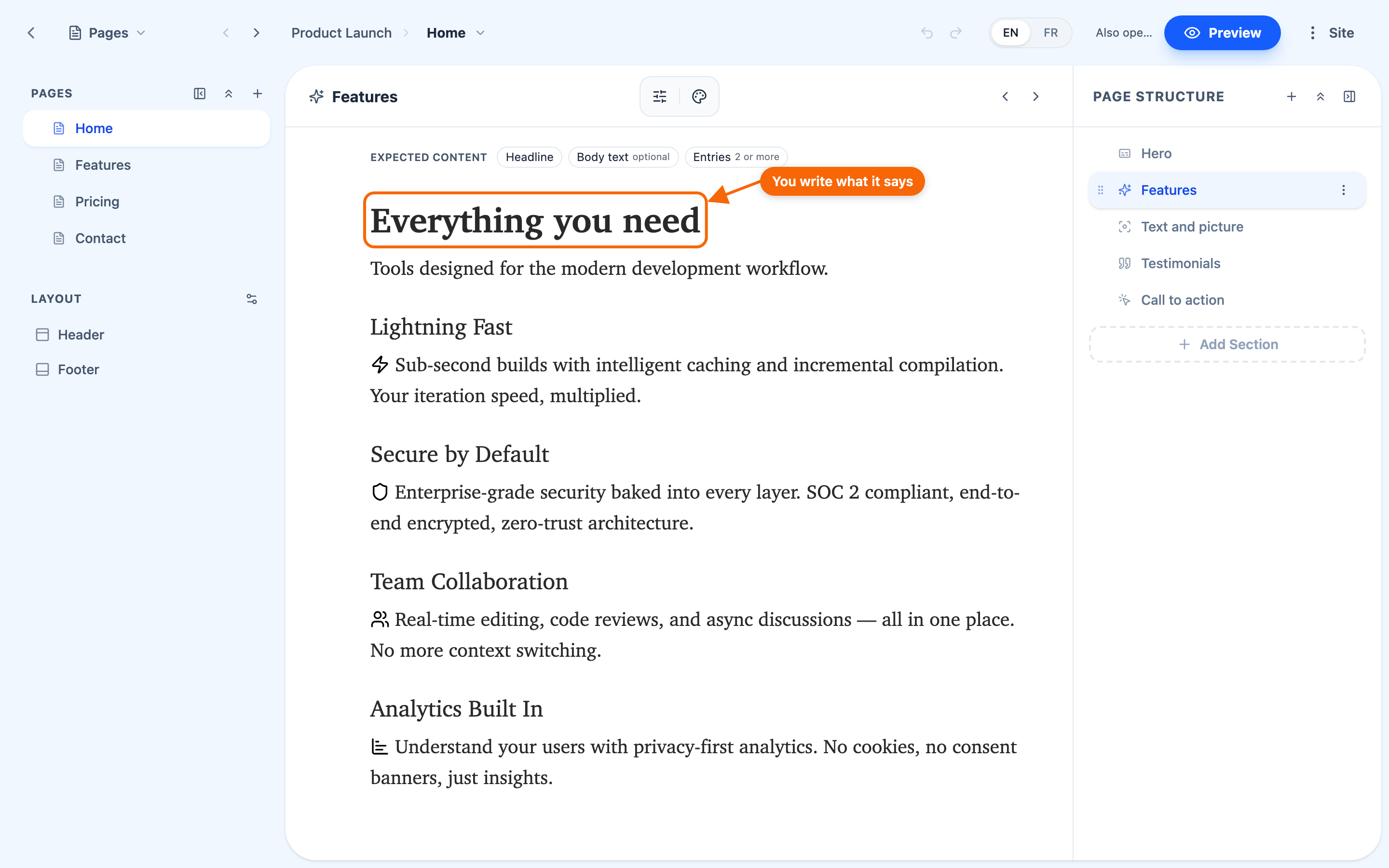The width and height of the screenshot is (1389, 868).
Task: Click the Body text optional chip
Action: click(x=623, y=157)
